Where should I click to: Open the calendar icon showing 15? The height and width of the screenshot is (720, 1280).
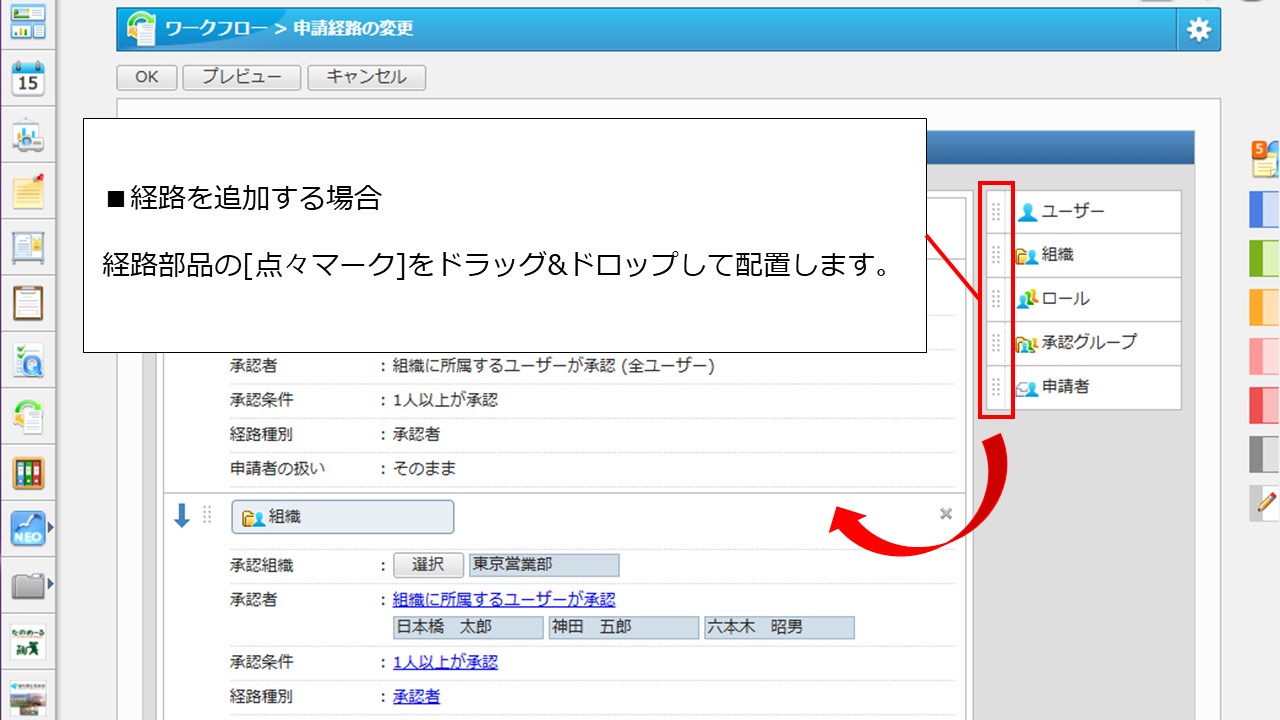(28, 78)
